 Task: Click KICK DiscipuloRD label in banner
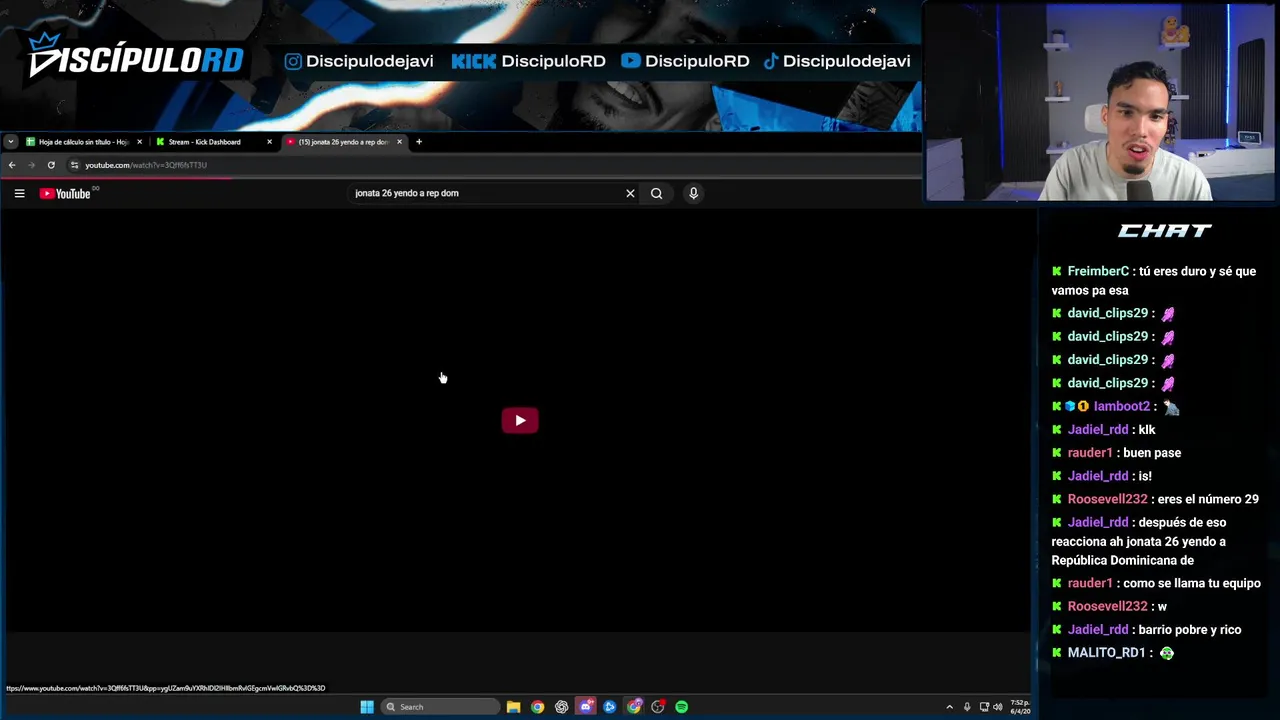tap(528, 61)
